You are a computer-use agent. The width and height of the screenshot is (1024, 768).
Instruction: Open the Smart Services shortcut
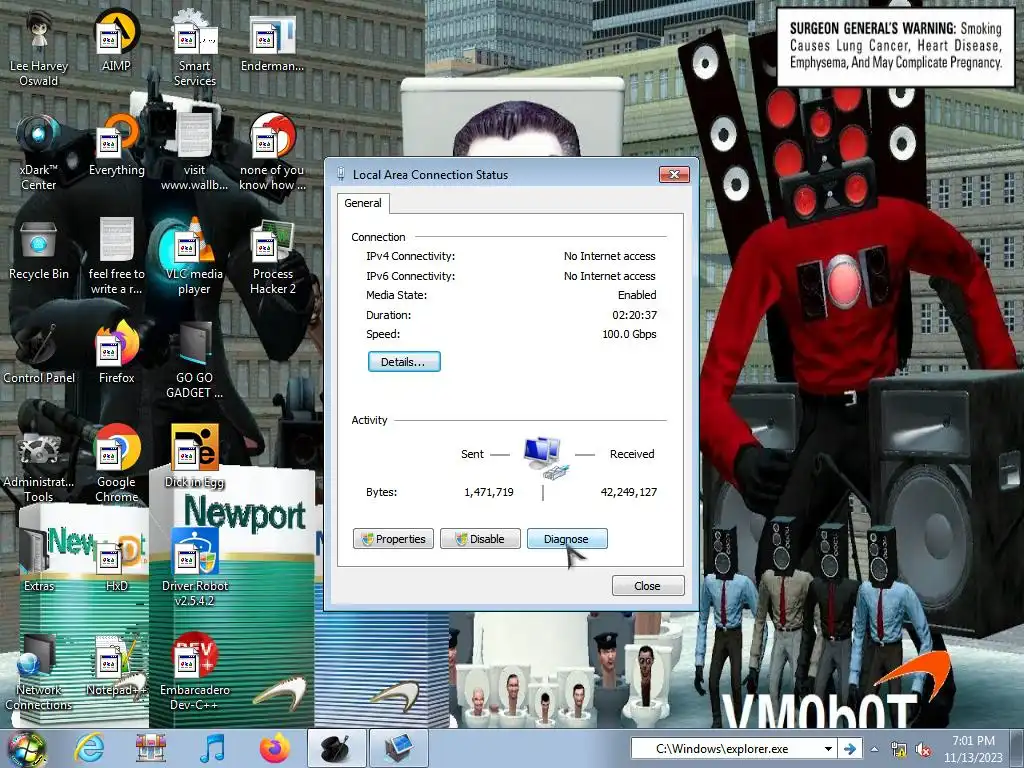pos(195,49)
